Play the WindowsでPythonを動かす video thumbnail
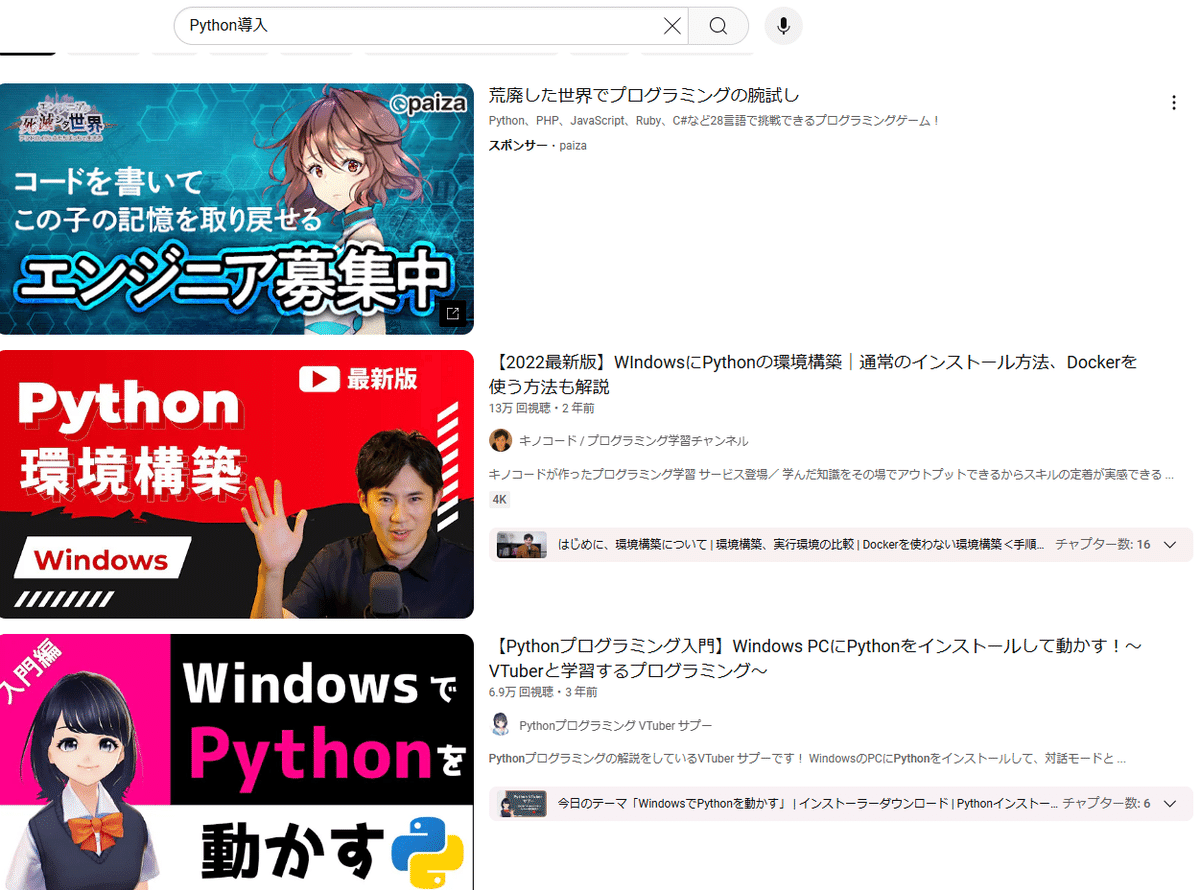This screenshot has height=890, width=1200. coord(237,762)
